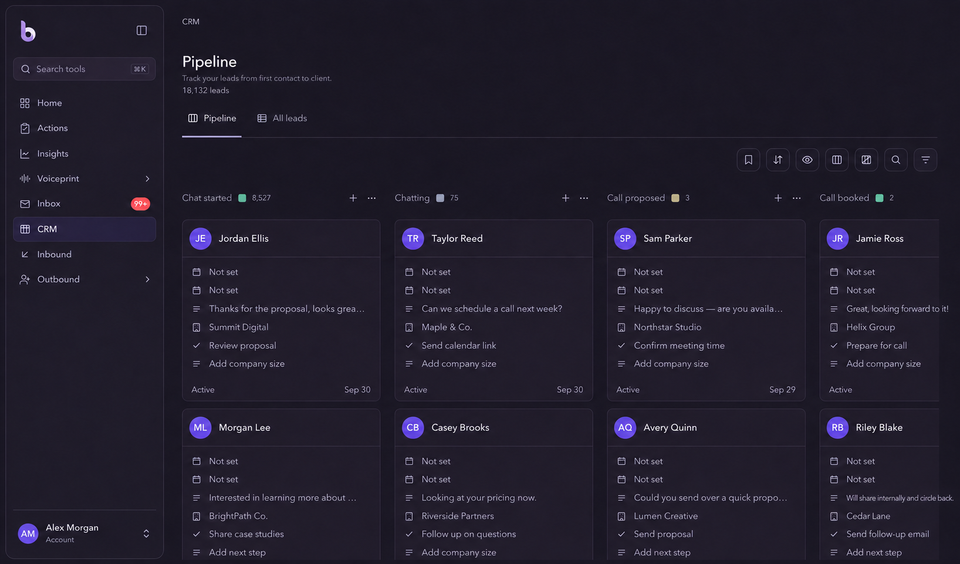Viewport: 960px width, 564px height.
Task: Open the Casey Brooks lead card
Action: point(493,484)
